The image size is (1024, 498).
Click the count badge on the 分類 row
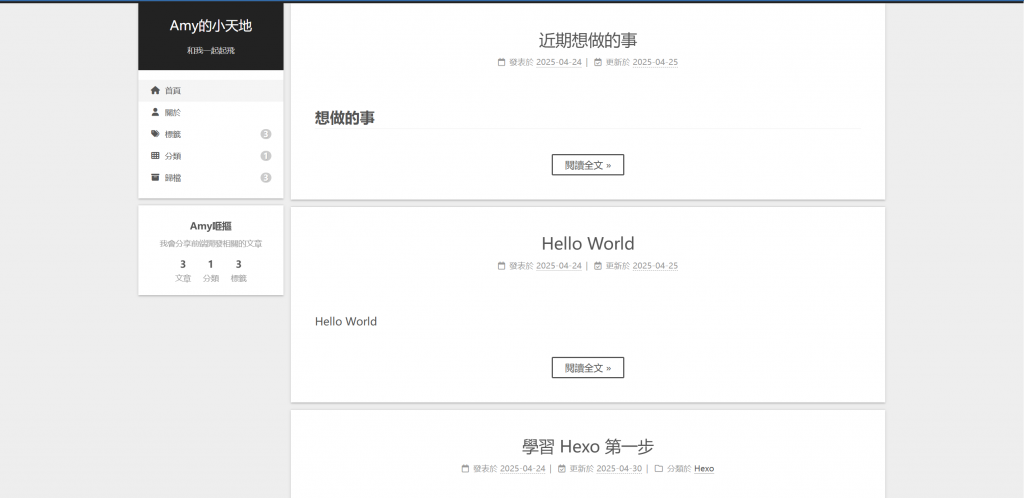click(266, 156)
